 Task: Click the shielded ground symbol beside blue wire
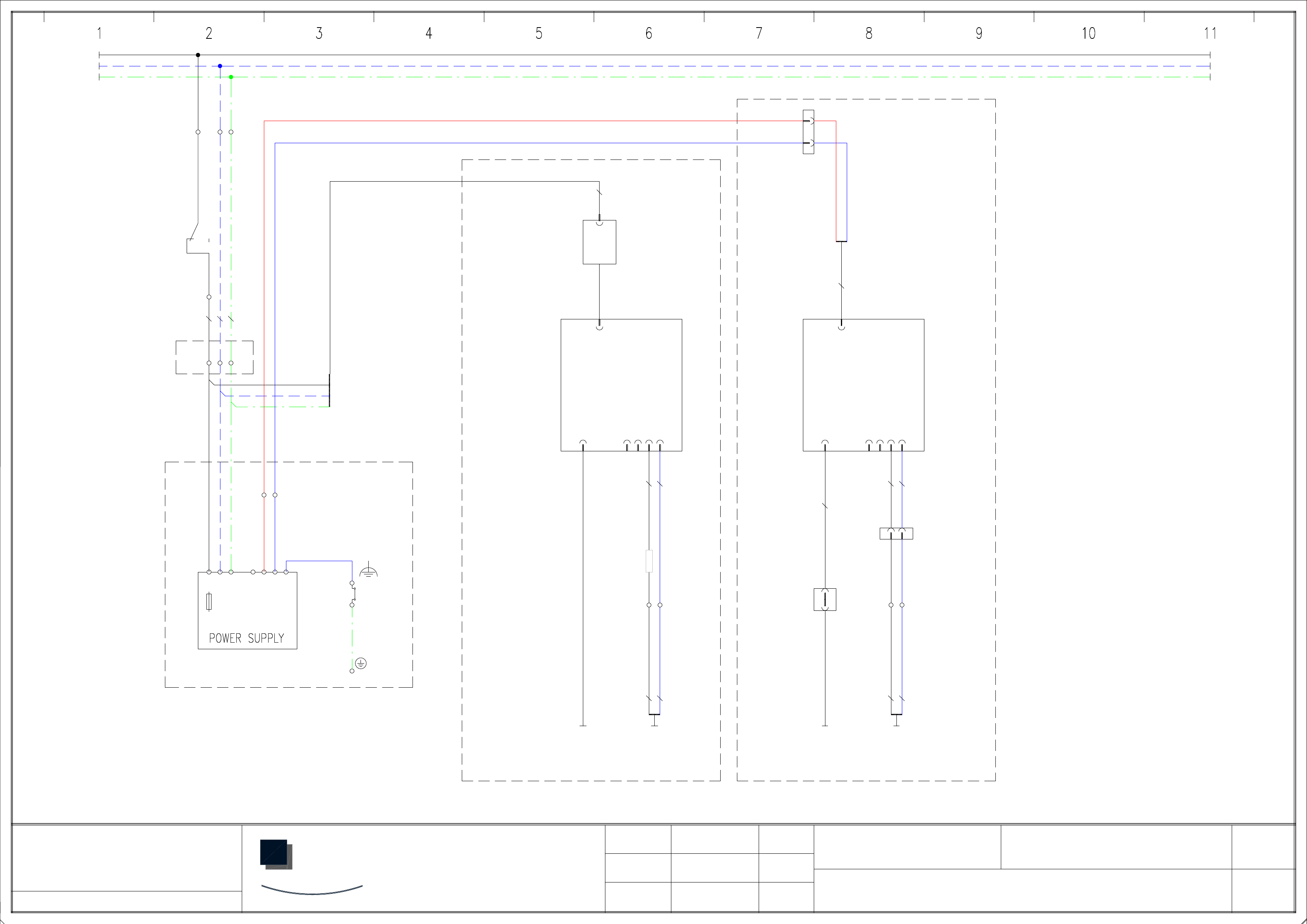click(x=368, y=570)
